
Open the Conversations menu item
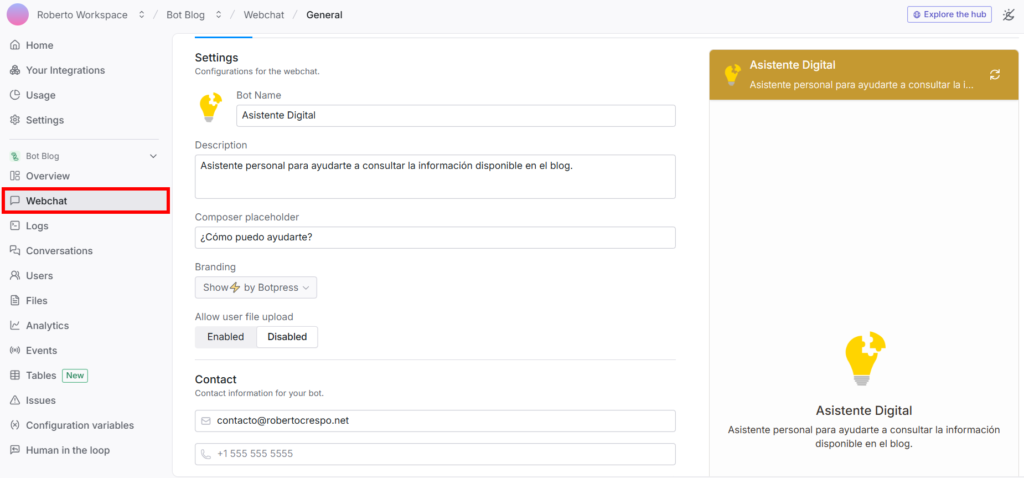(x=51, y=251)
